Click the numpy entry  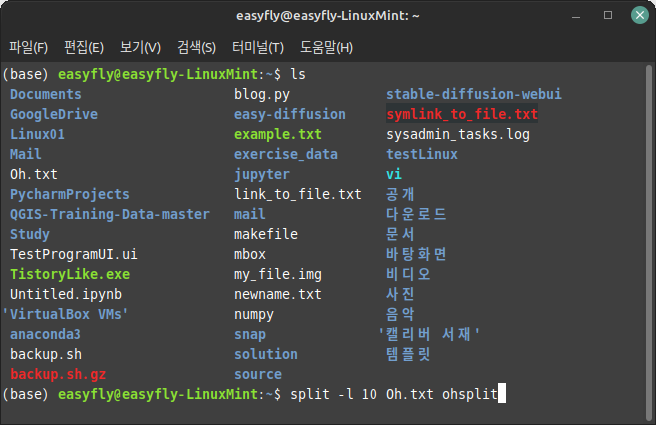[x=254, y=314]
